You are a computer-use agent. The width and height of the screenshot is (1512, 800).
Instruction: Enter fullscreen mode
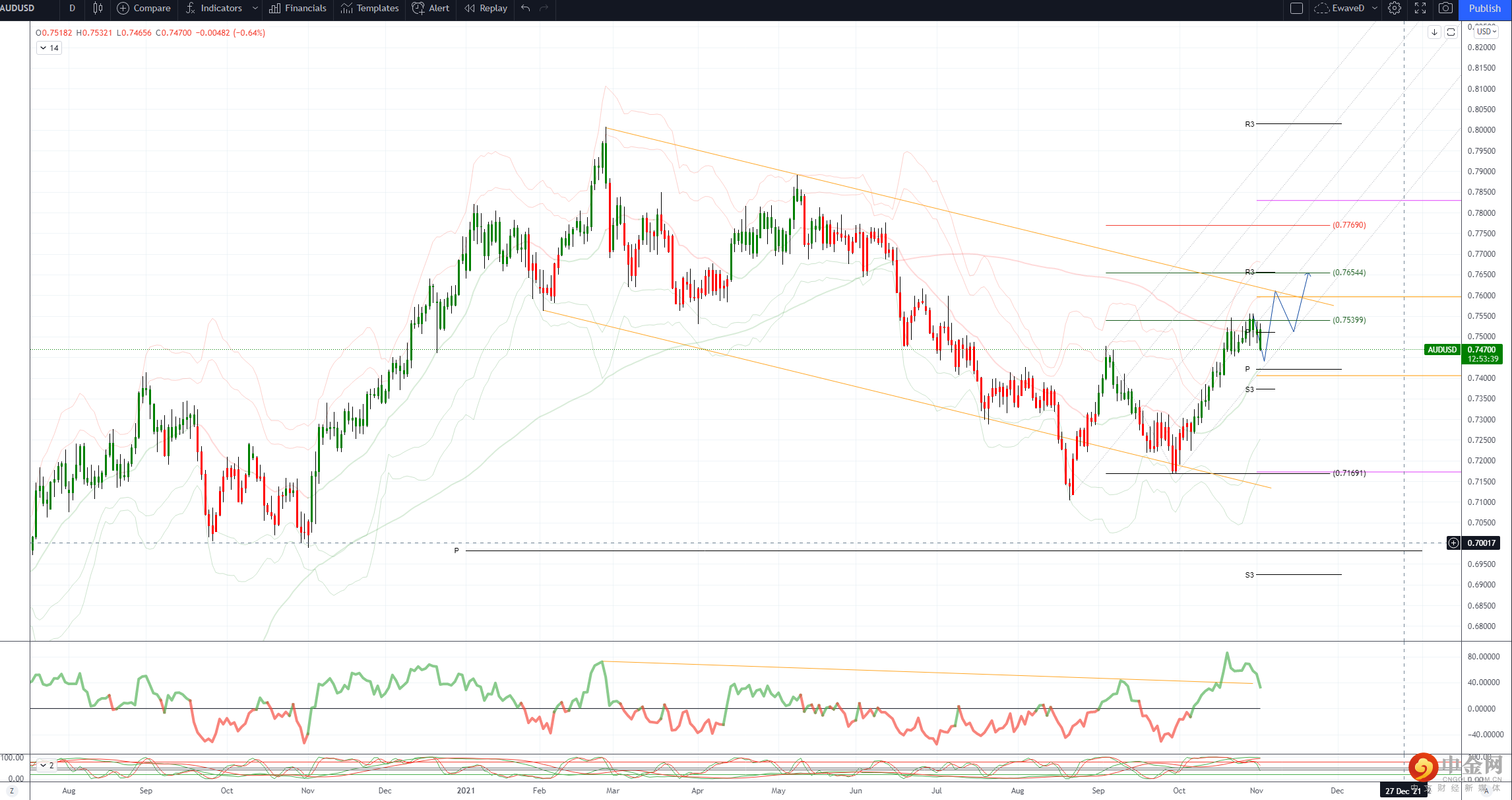(x=1420, y=8)
